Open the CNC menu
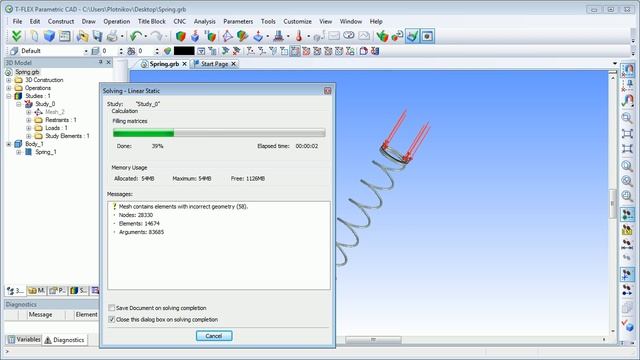 180,21
